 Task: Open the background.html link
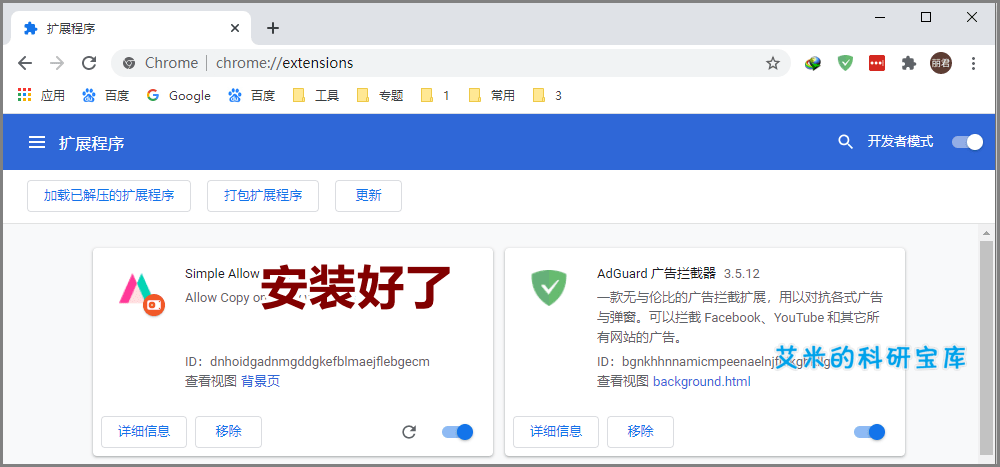click(x=702, y=382)
